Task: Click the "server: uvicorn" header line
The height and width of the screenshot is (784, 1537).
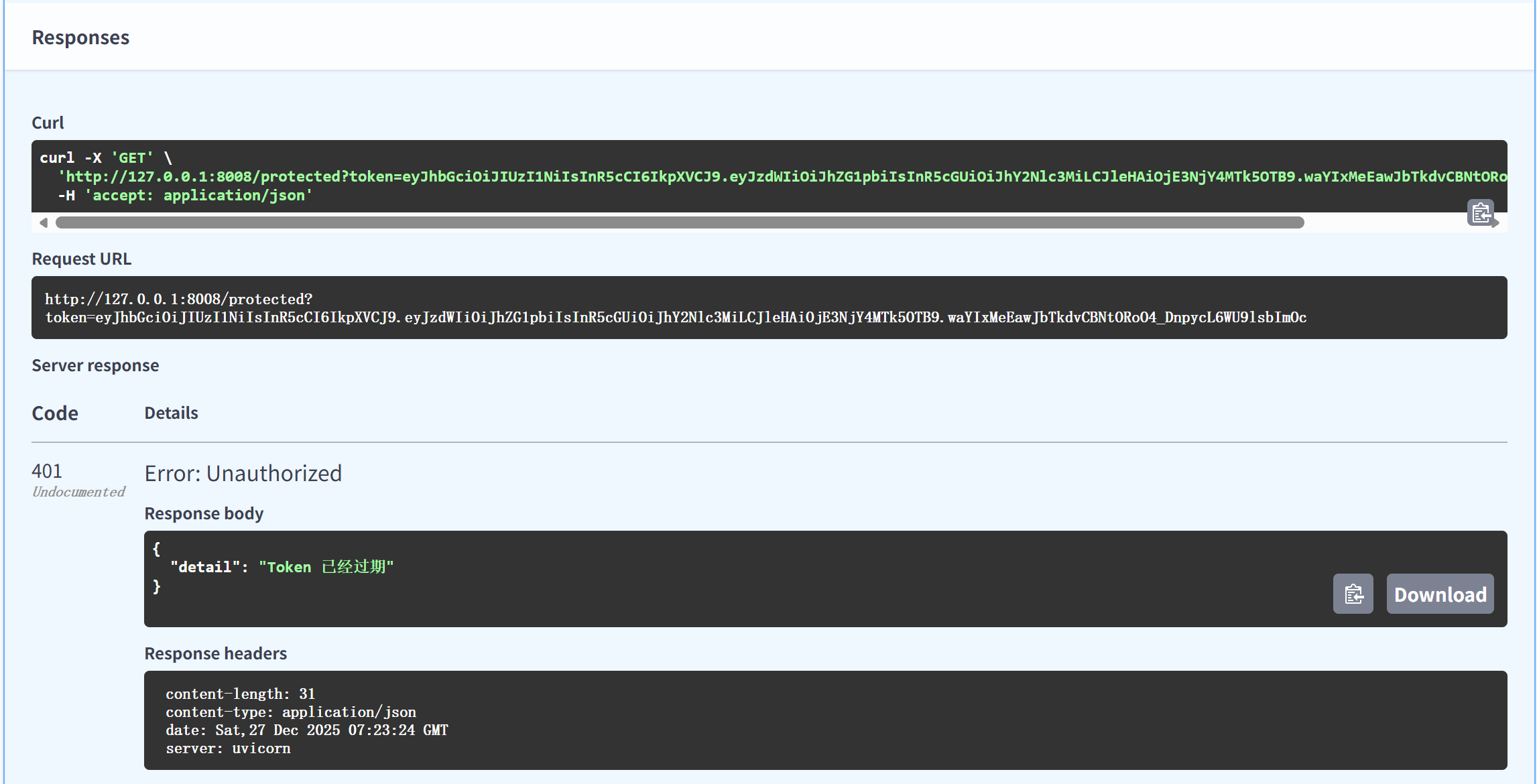Action: tap(228, 748)
